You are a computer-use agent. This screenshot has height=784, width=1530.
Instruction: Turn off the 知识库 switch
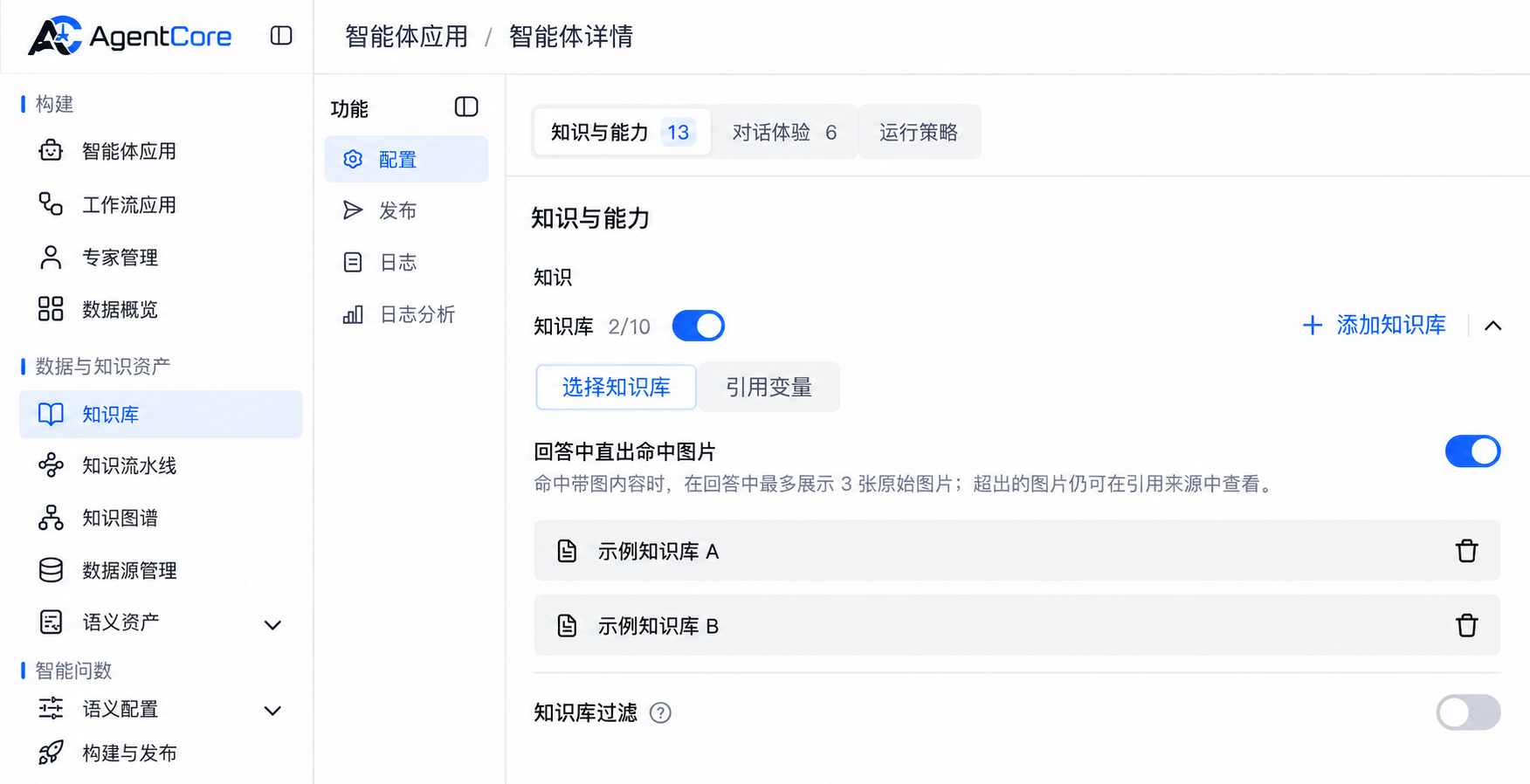(x=699, y=327)
